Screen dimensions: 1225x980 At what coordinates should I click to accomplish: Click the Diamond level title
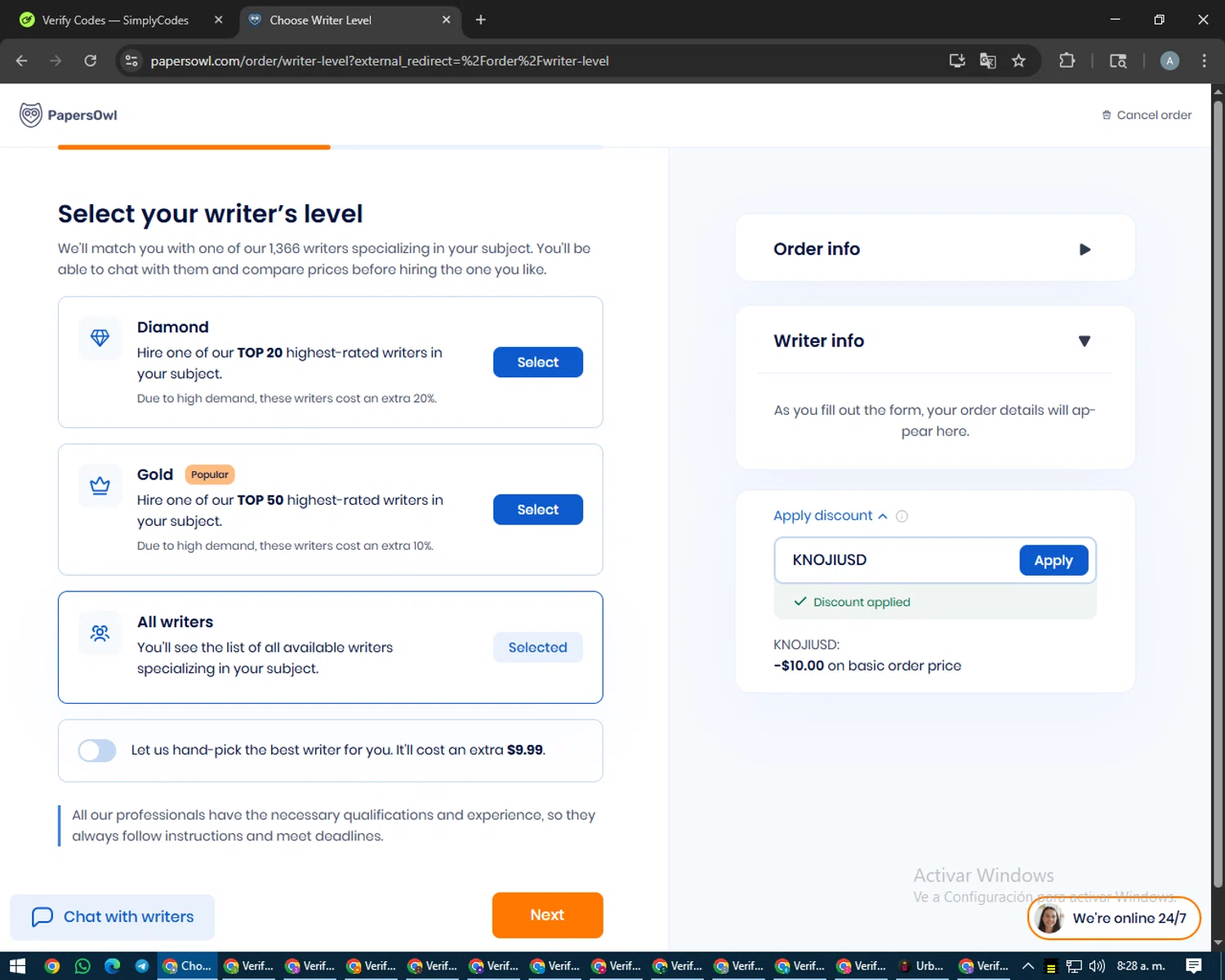tap(173, 327)
